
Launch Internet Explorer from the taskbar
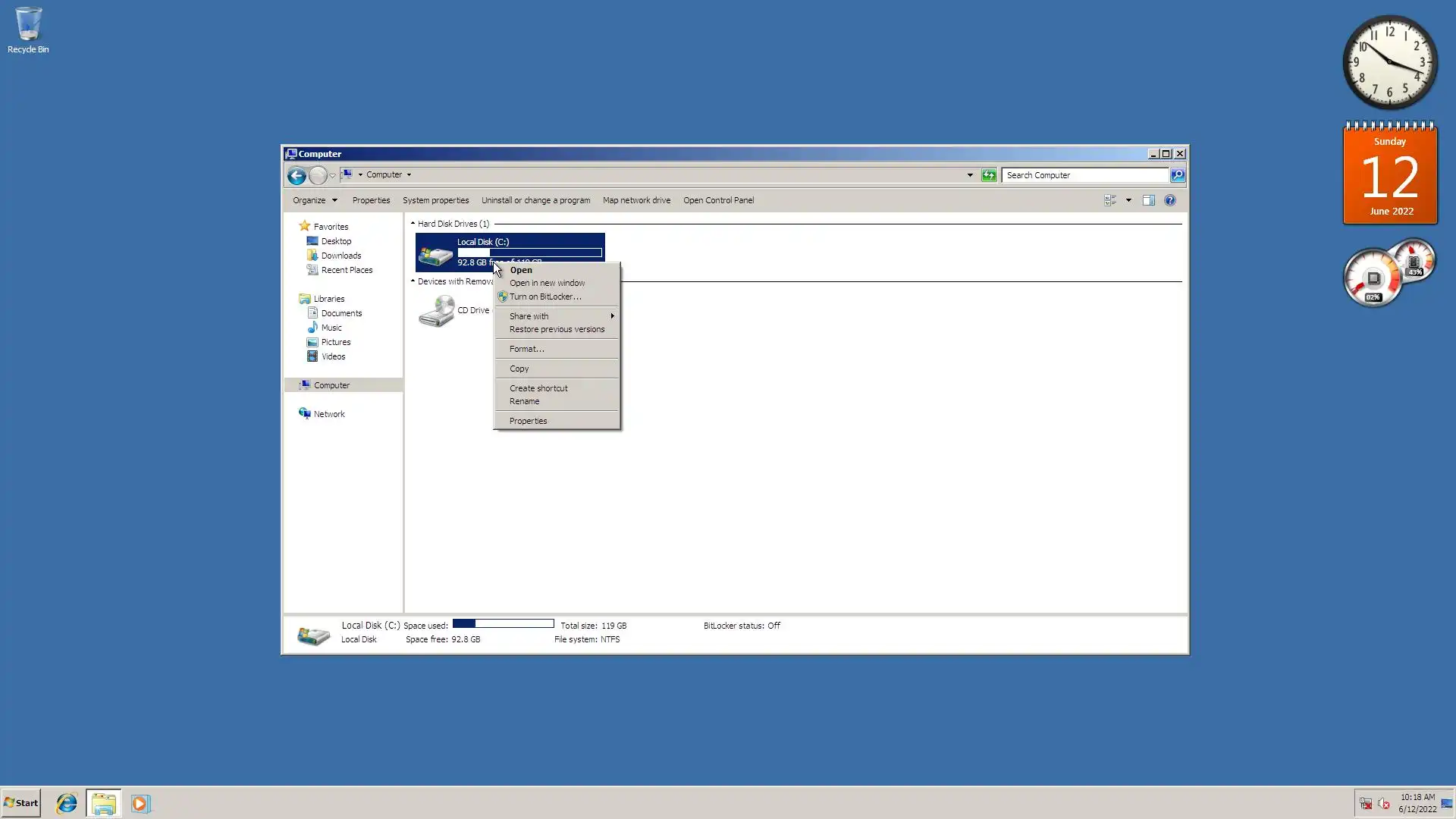(x=67, y=803)
